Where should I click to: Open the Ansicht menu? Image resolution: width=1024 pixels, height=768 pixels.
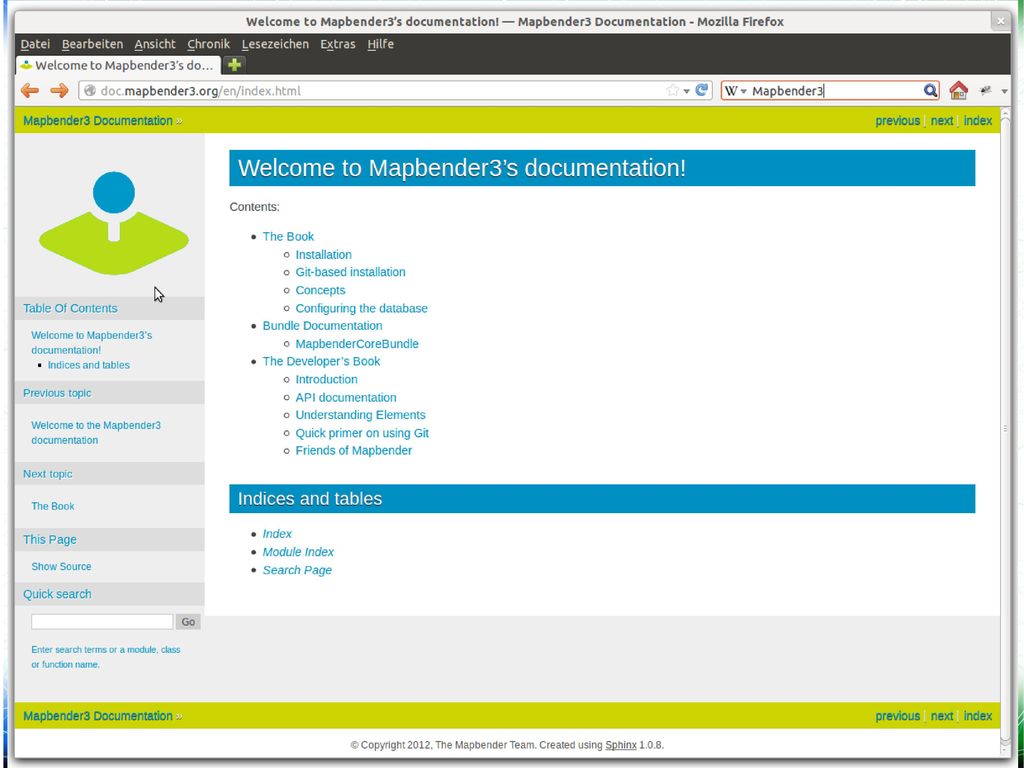pos(155,44)
